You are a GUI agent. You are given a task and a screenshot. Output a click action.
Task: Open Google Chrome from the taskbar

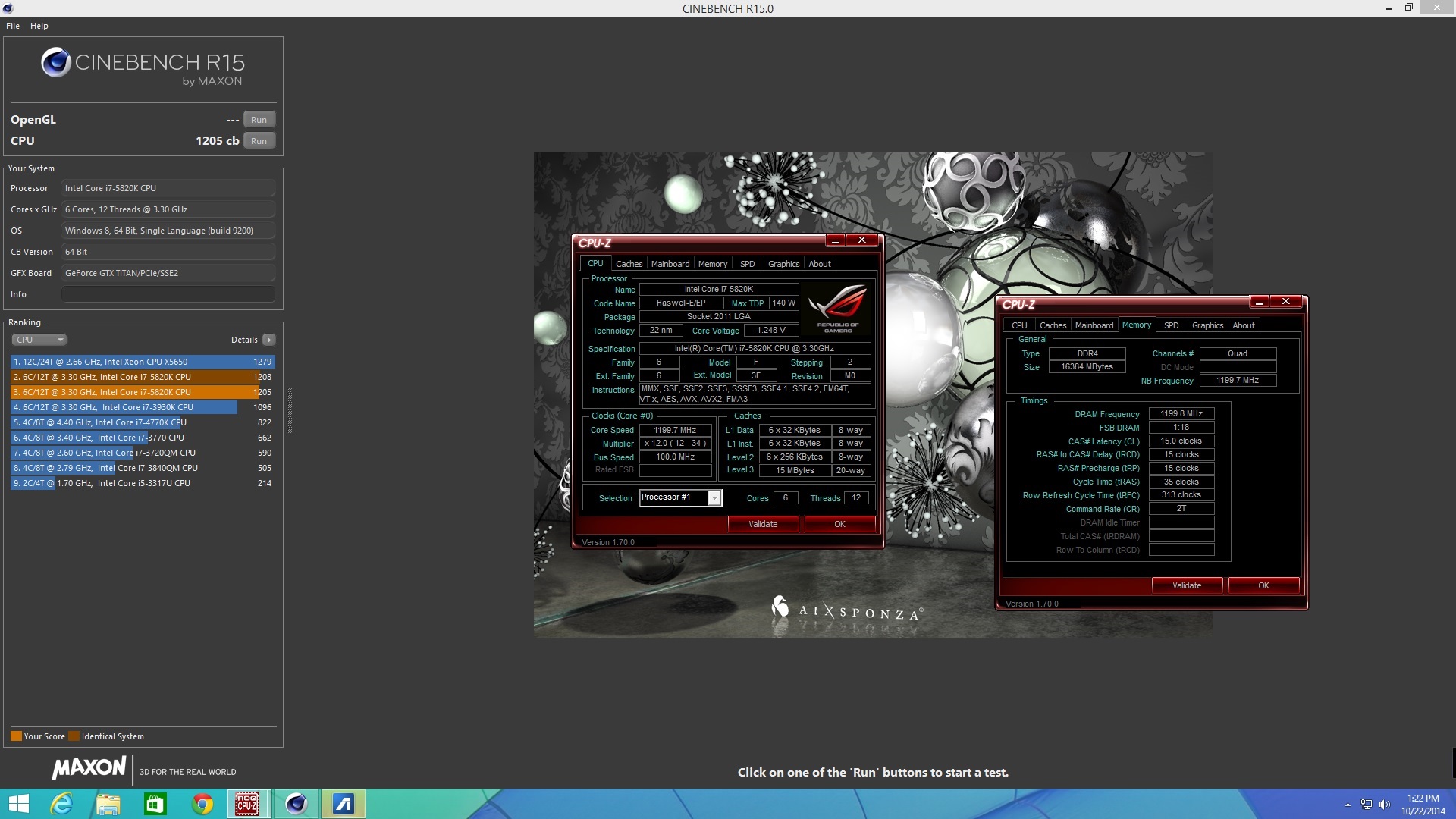tap(202, 803)
